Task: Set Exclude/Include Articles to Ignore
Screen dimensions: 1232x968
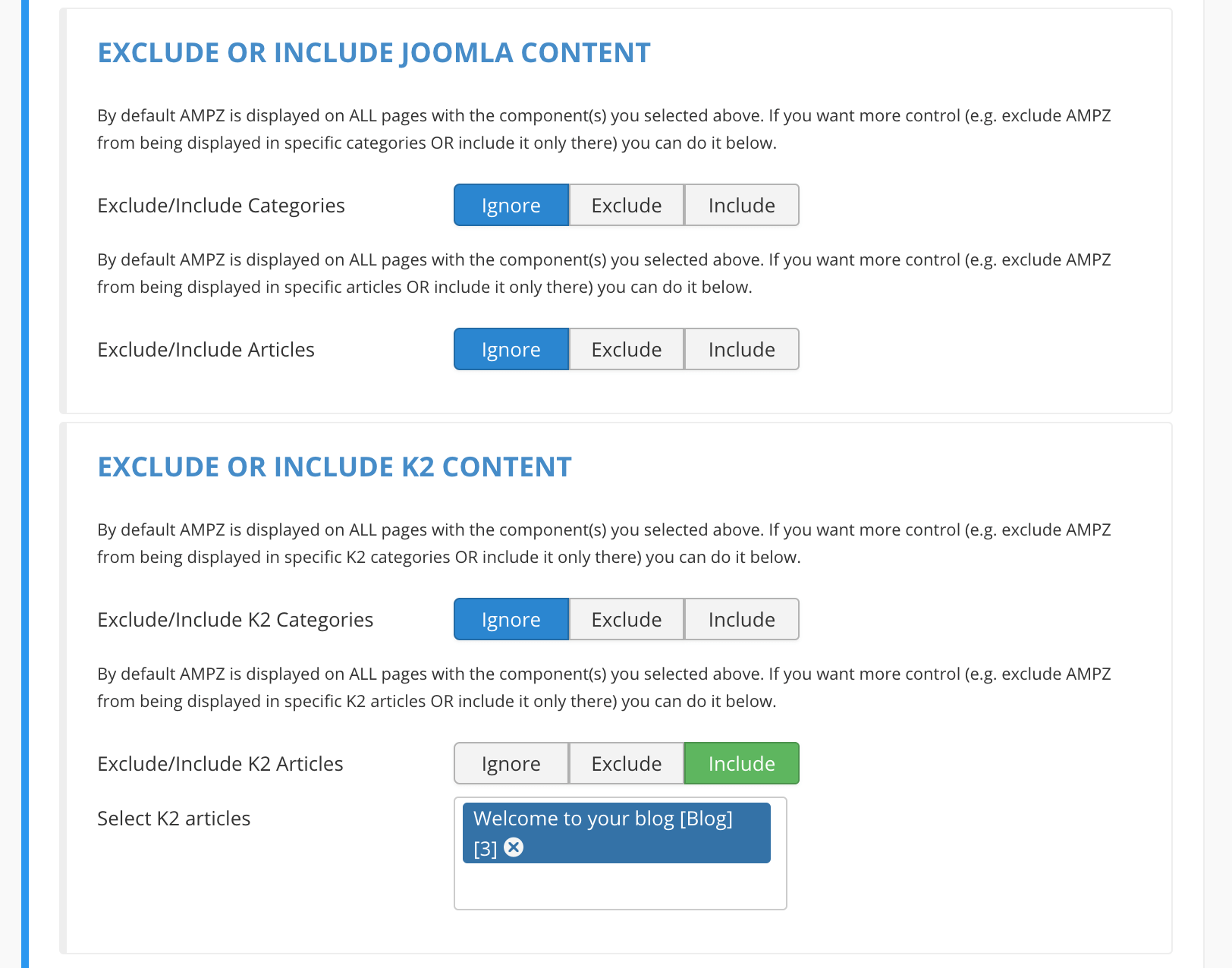Action: click(x=511, y=349)
